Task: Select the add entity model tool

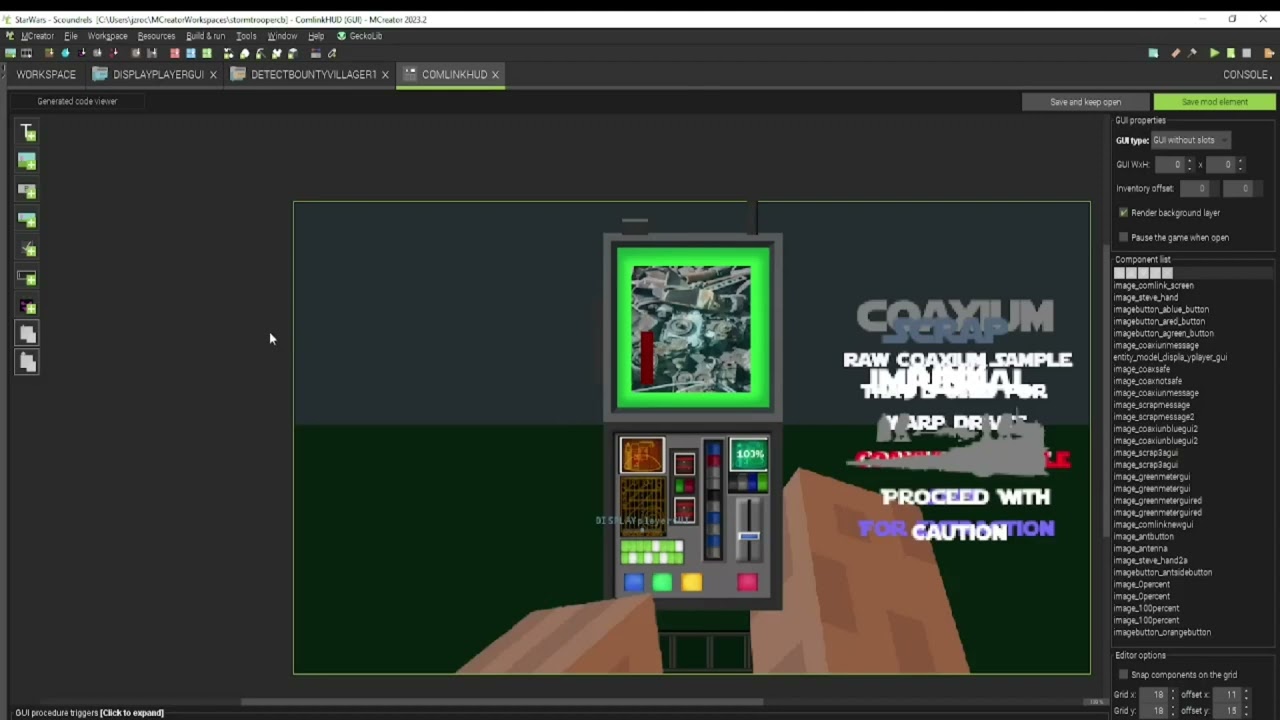Action: pyautogui.click(x=27, y=306)
